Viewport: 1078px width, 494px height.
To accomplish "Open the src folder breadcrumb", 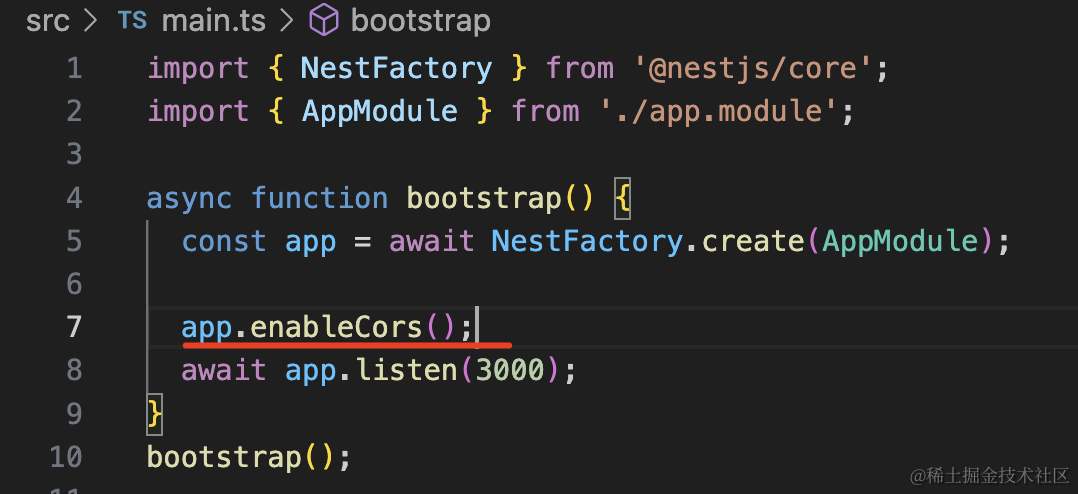I will pyautogui.click(x=48, y=20).
